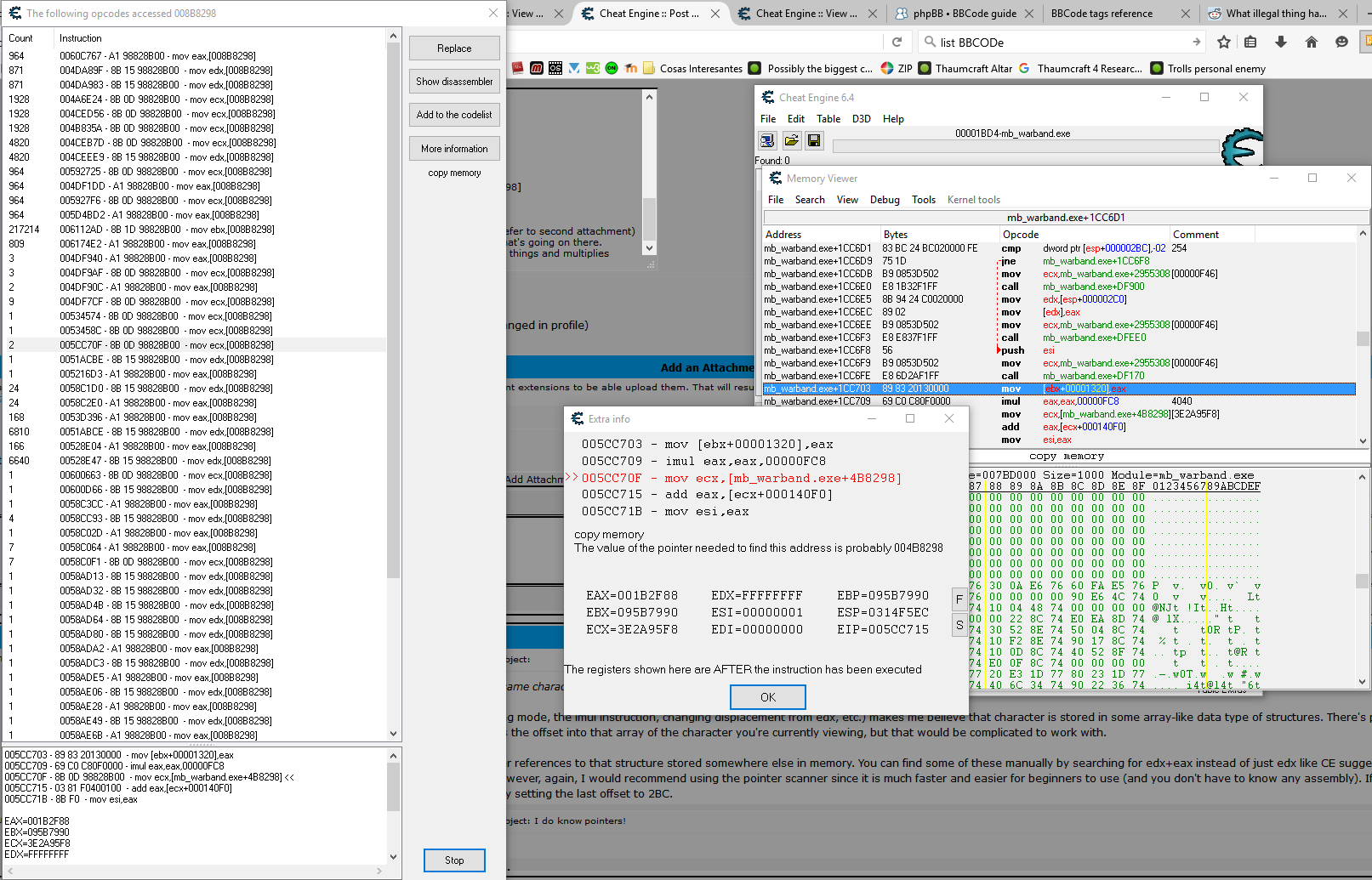
Task: Click the F button in Extra info
Action: (x=959, y=599)
